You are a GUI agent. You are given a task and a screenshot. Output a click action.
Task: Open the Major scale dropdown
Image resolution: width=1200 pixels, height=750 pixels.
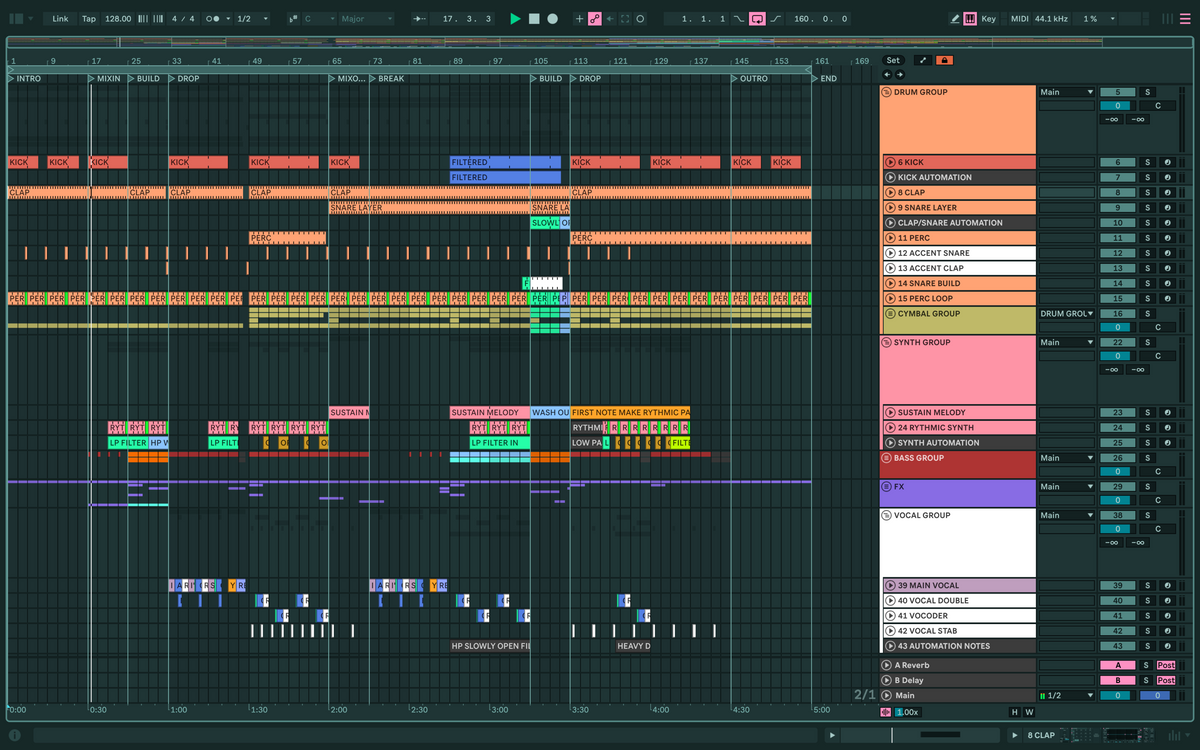366,19
